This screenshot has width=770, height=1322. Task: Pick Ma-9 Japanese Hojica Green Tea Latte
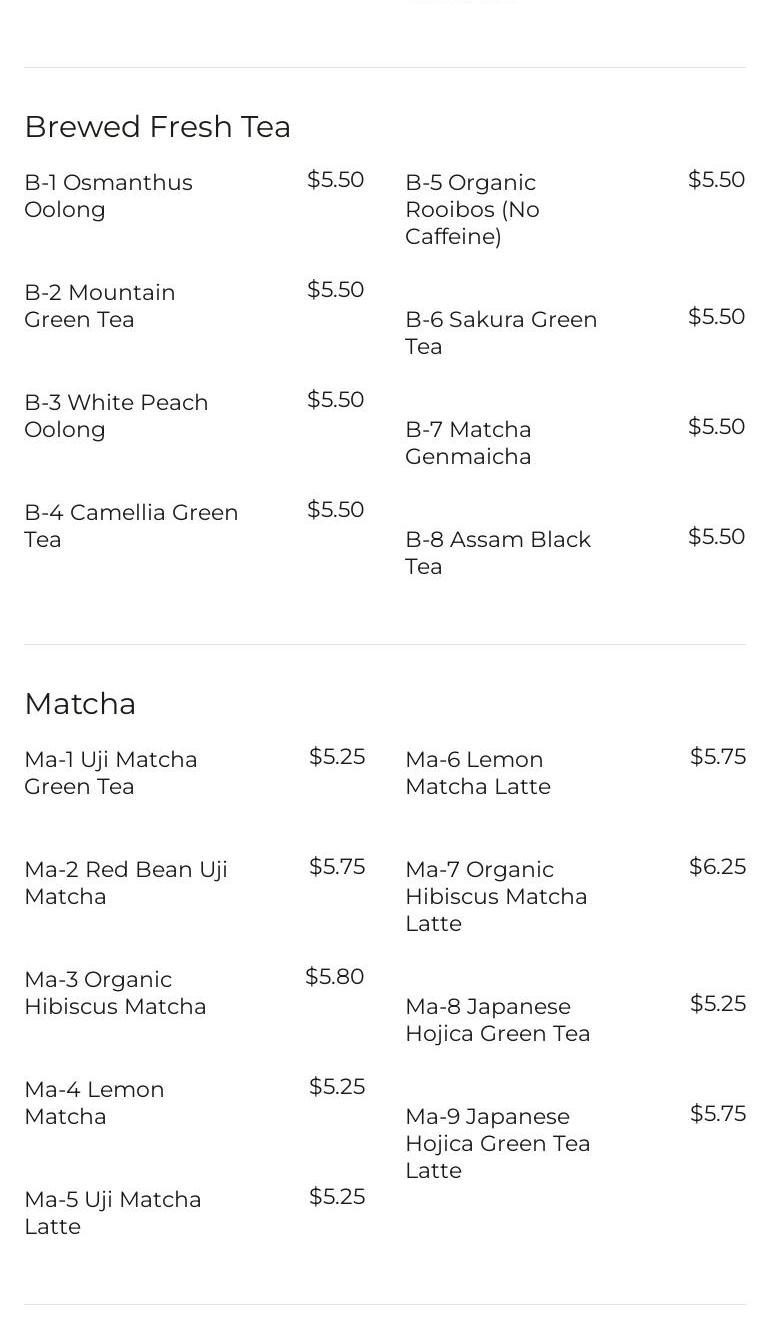(497, 1143)
